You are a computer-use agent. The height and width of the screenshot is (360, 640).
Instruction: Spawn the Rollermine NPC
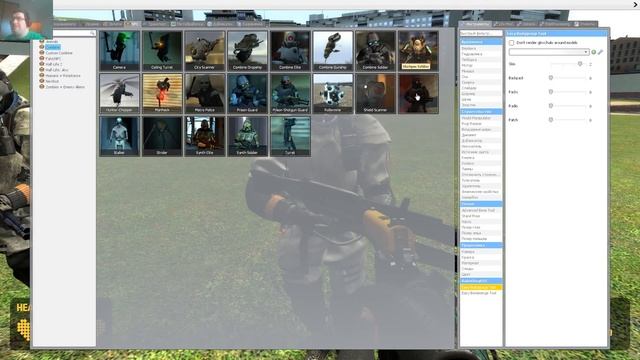333,93
